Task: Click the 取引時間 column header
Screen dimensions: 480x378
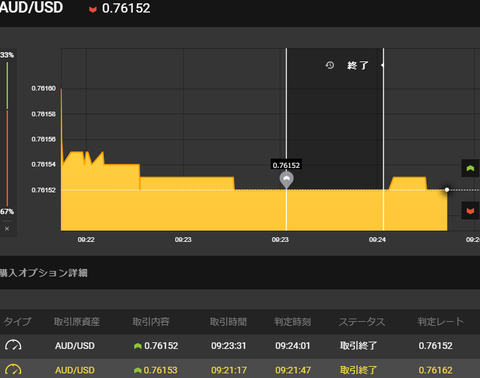Action: coord(228,322)
